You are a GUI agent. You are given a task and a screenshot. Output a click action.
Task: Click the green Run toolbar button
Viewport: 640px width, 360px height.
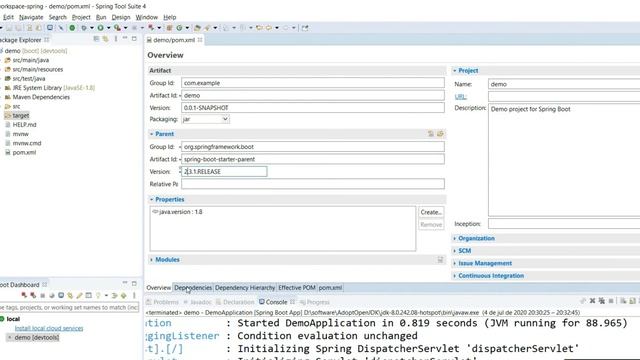[100, 28]
